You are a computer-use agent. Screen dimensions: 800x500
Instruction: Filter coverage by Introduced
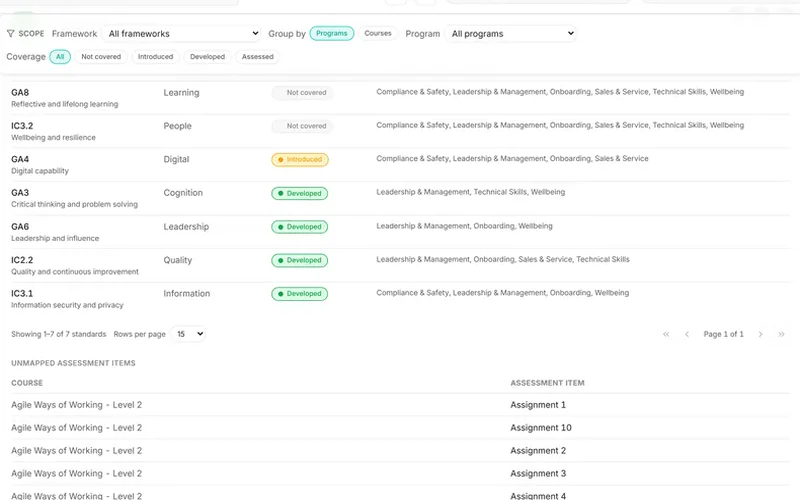[x=155, y=57]
